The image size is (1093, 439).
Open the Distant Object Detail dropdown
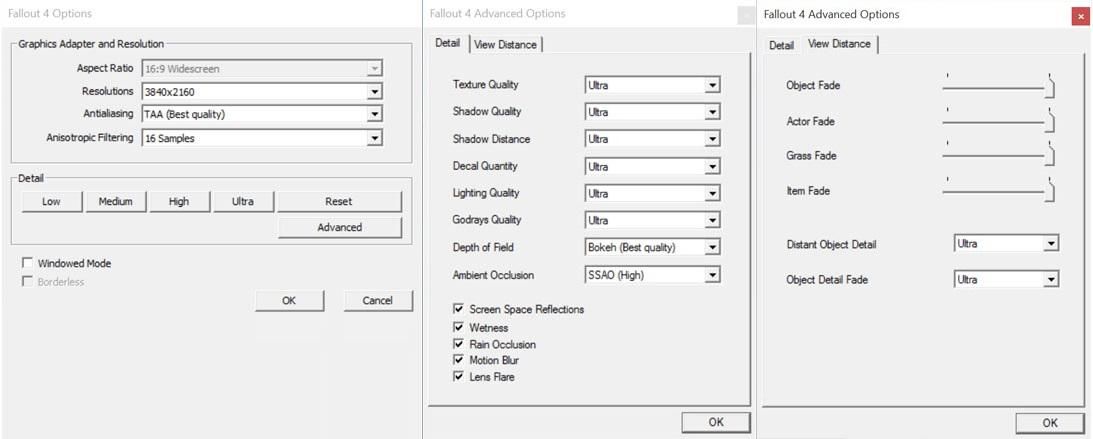pos(1006,244)
